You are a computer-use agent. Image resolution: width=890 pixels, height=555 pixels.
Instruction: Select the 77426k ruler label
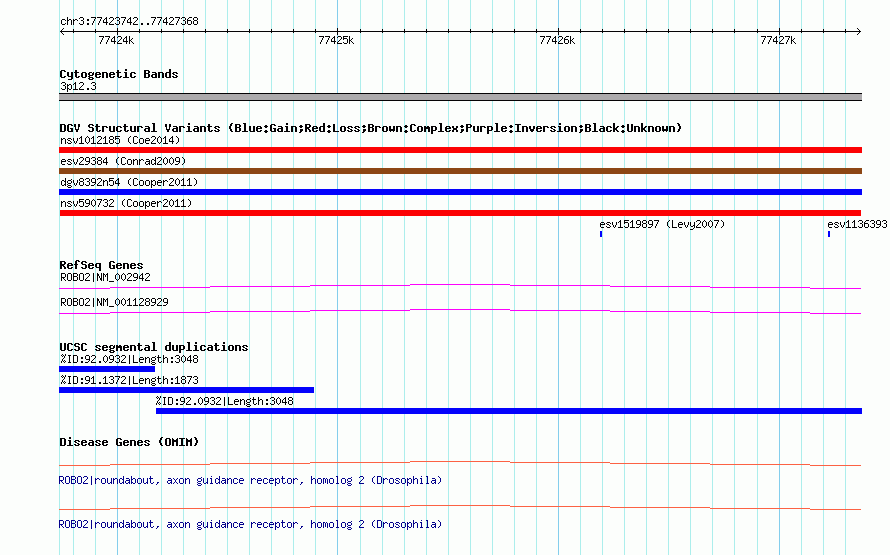557,40
